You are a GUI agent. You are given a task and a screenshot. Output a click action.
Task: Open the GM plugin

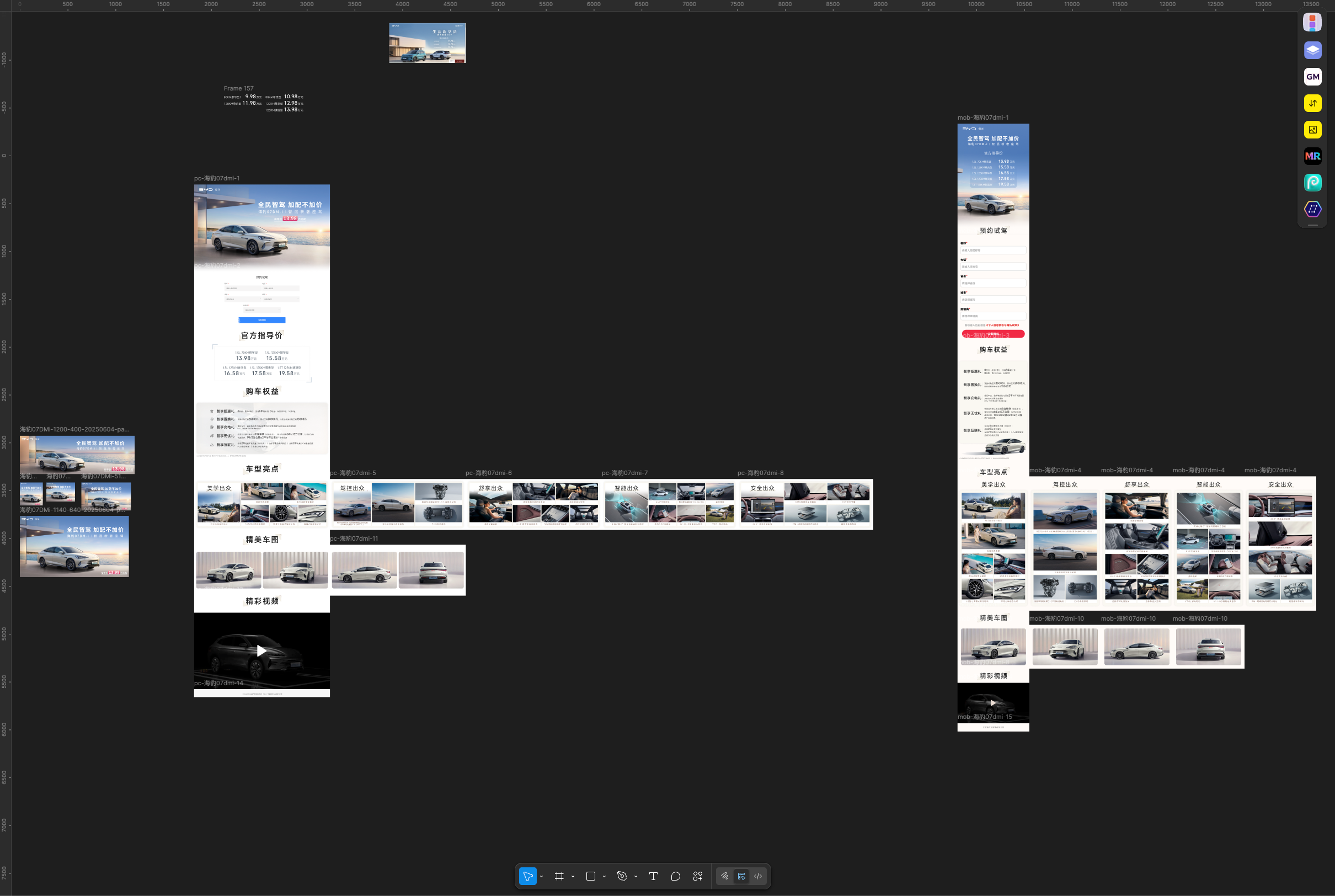pyautogui.click(x=1313, y=77)
